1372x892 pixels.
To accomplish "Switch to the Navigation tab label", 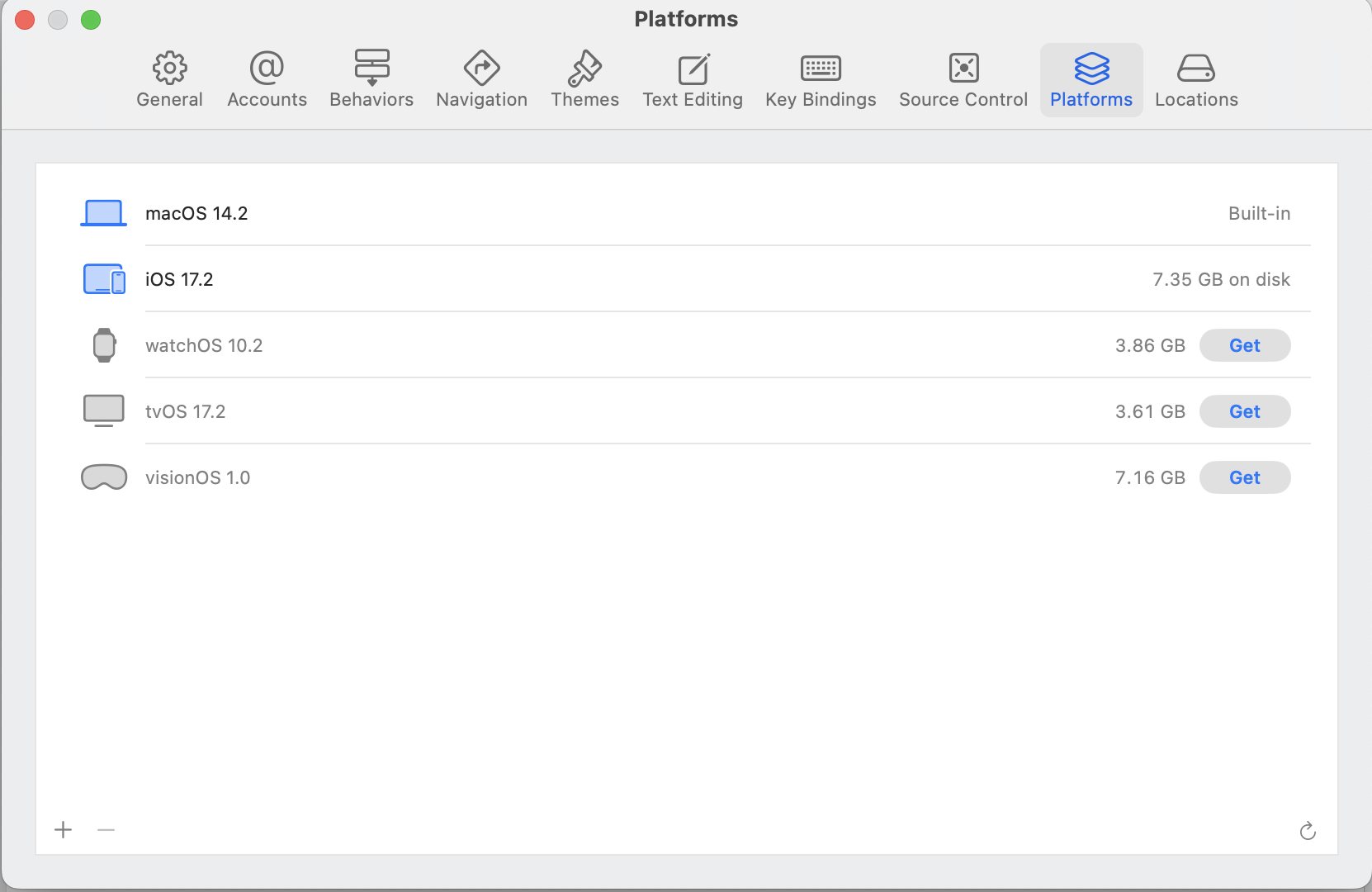I will (x=481, y=99).
